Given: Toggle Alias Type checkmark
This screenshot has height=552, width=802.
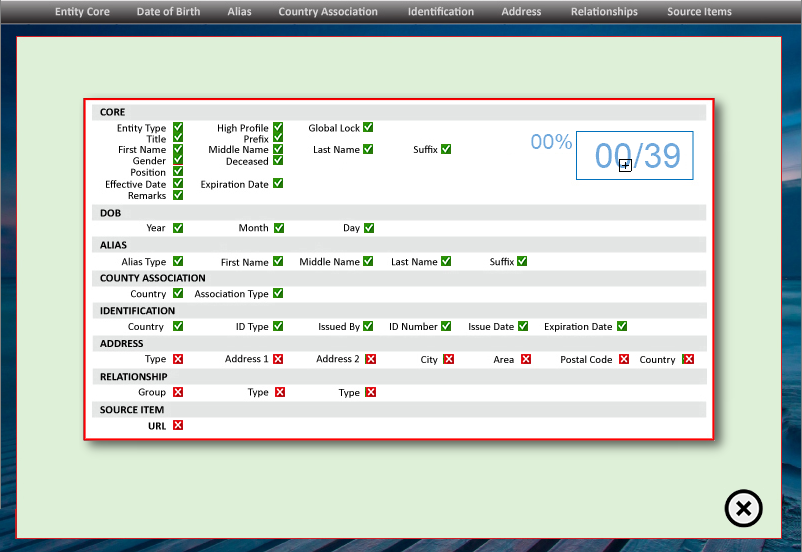Looking at the screenshot, I should coord(177,261).
